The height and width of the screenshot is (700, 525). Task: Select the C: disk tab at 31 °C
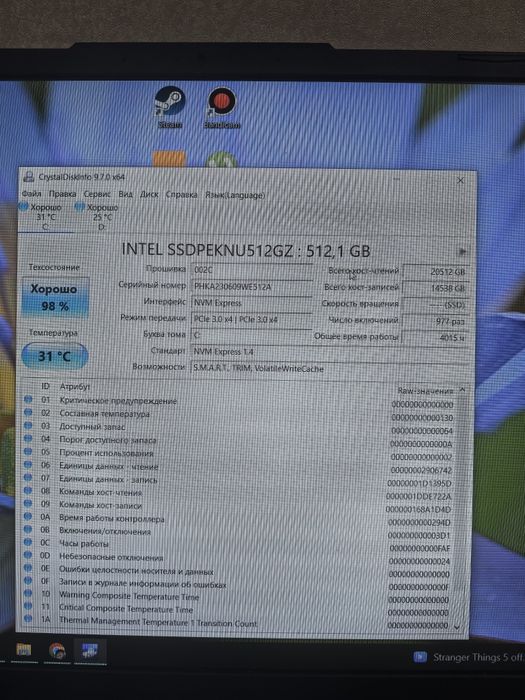pos(46,217)
